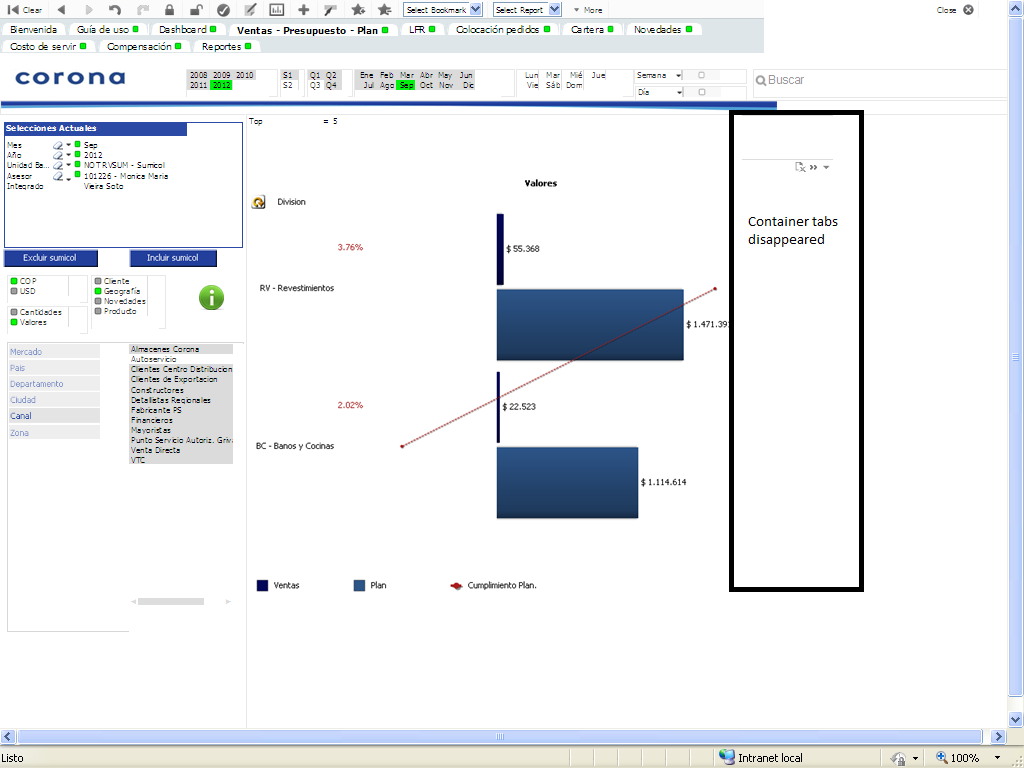Viewport: 1024px width, 768px height.
Task: Click the plus add-object icon
Action: (304, 10)
